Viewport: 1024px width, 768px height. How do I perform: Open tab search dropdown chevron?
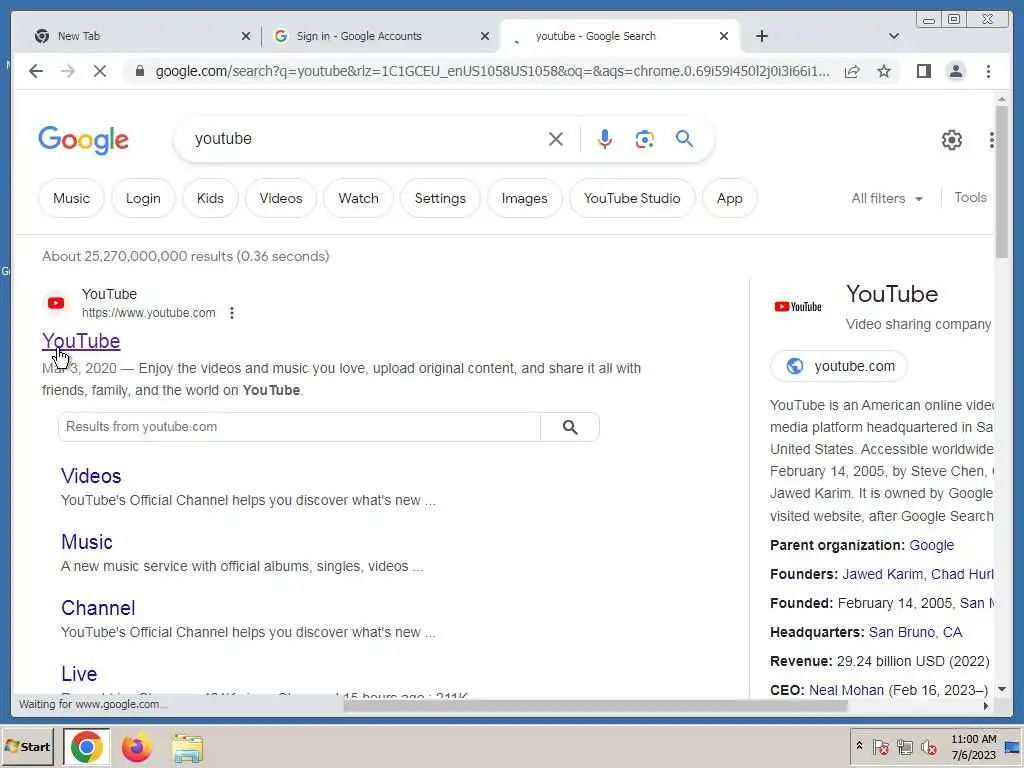coord(894,36)
